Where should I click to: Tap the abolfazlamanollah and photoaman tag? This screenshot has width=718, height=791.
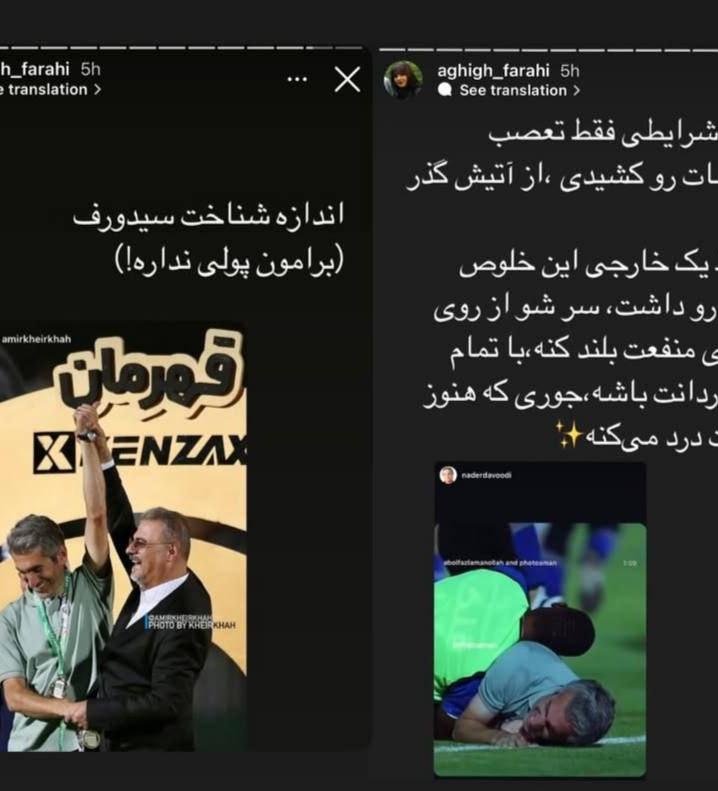coord(500,562)
